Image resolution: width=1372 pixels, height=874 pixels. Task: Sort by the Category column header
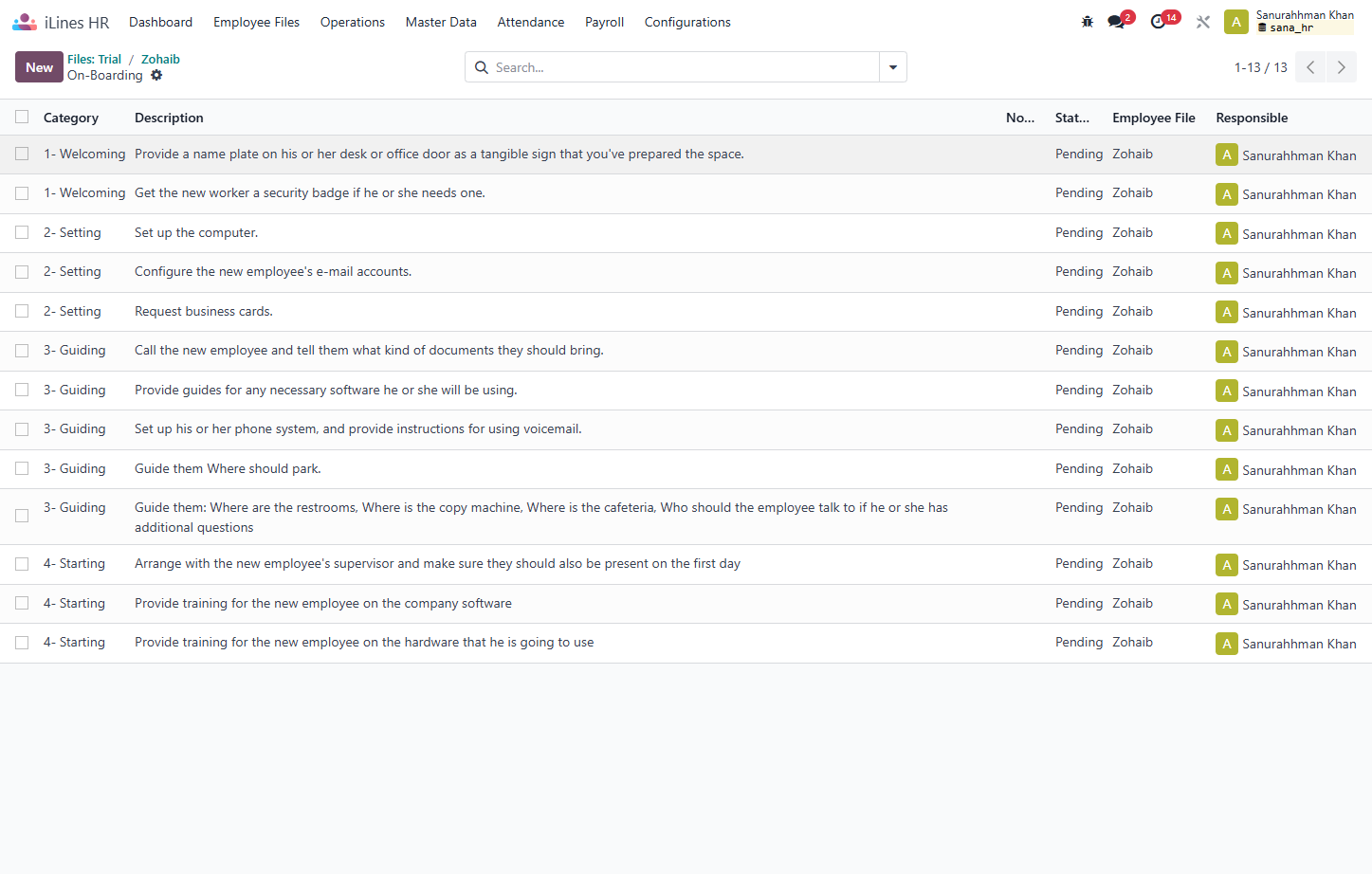[x=71, y=118]
